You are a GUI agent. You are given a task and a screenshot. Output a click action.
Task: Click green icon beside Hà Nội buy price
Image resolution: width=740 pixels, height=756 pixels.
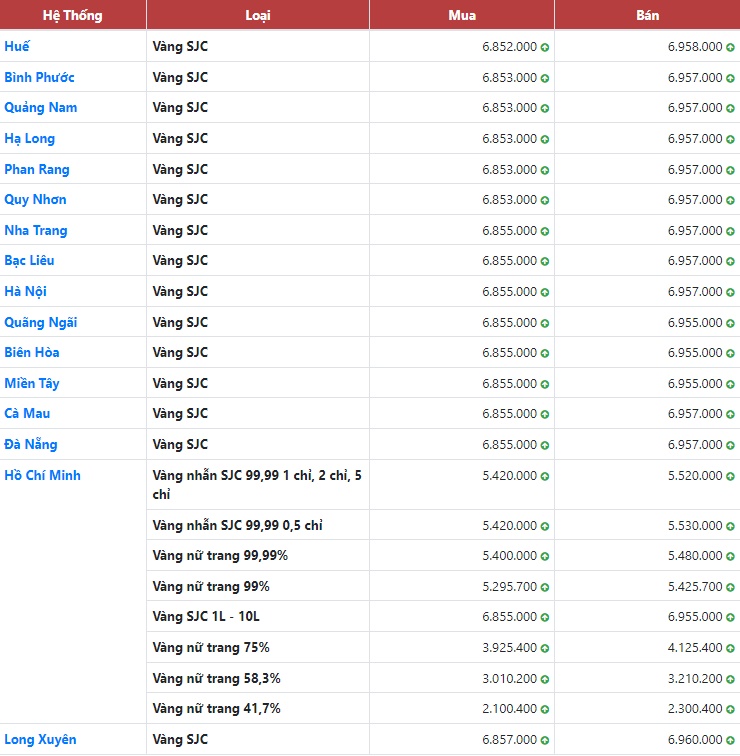coord(545,292)
